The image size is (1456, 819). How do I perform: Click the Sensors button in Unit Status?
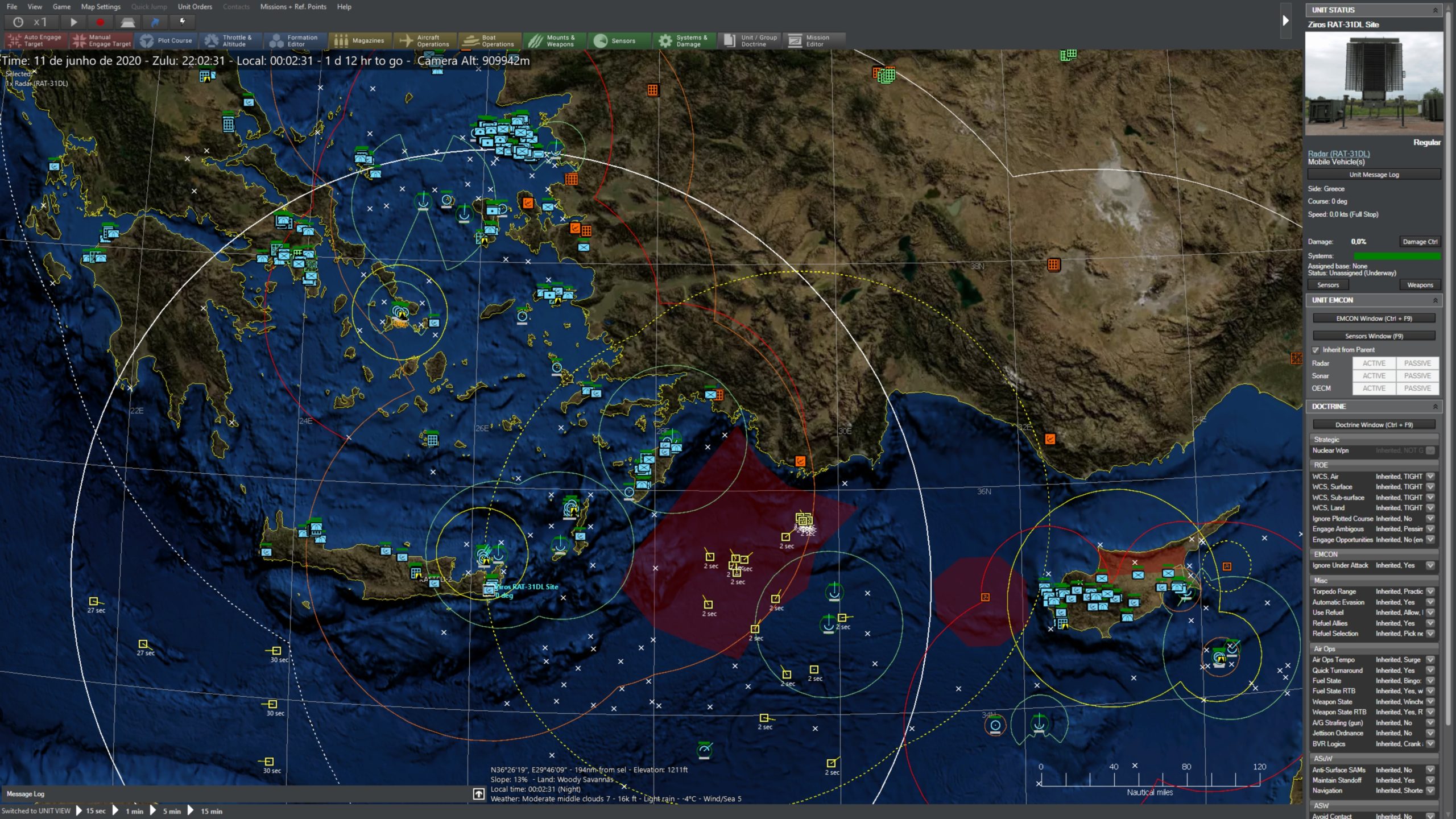click(1328, 285)
